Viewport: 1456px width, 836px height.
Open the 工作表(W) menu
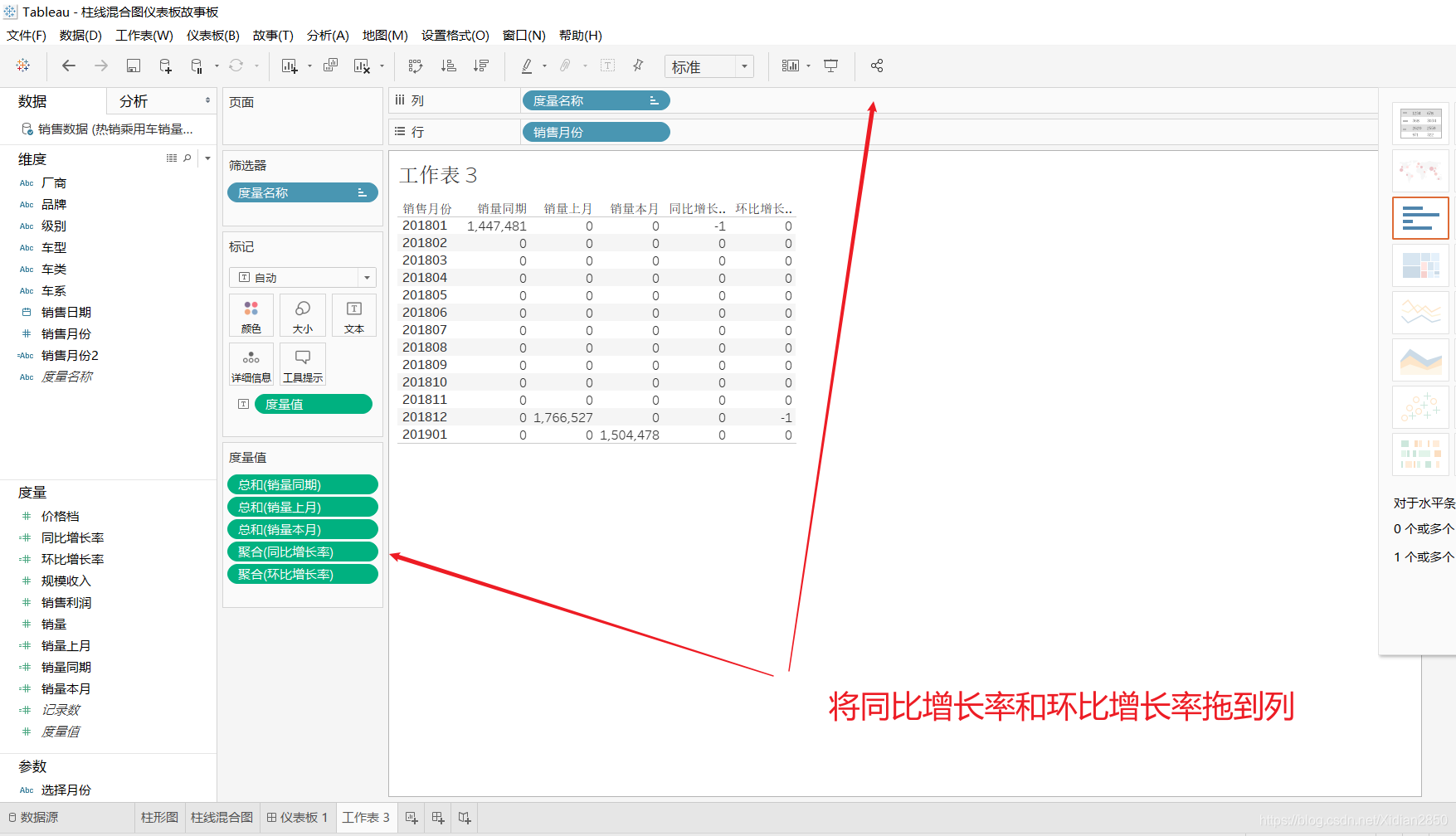(144, 35)
